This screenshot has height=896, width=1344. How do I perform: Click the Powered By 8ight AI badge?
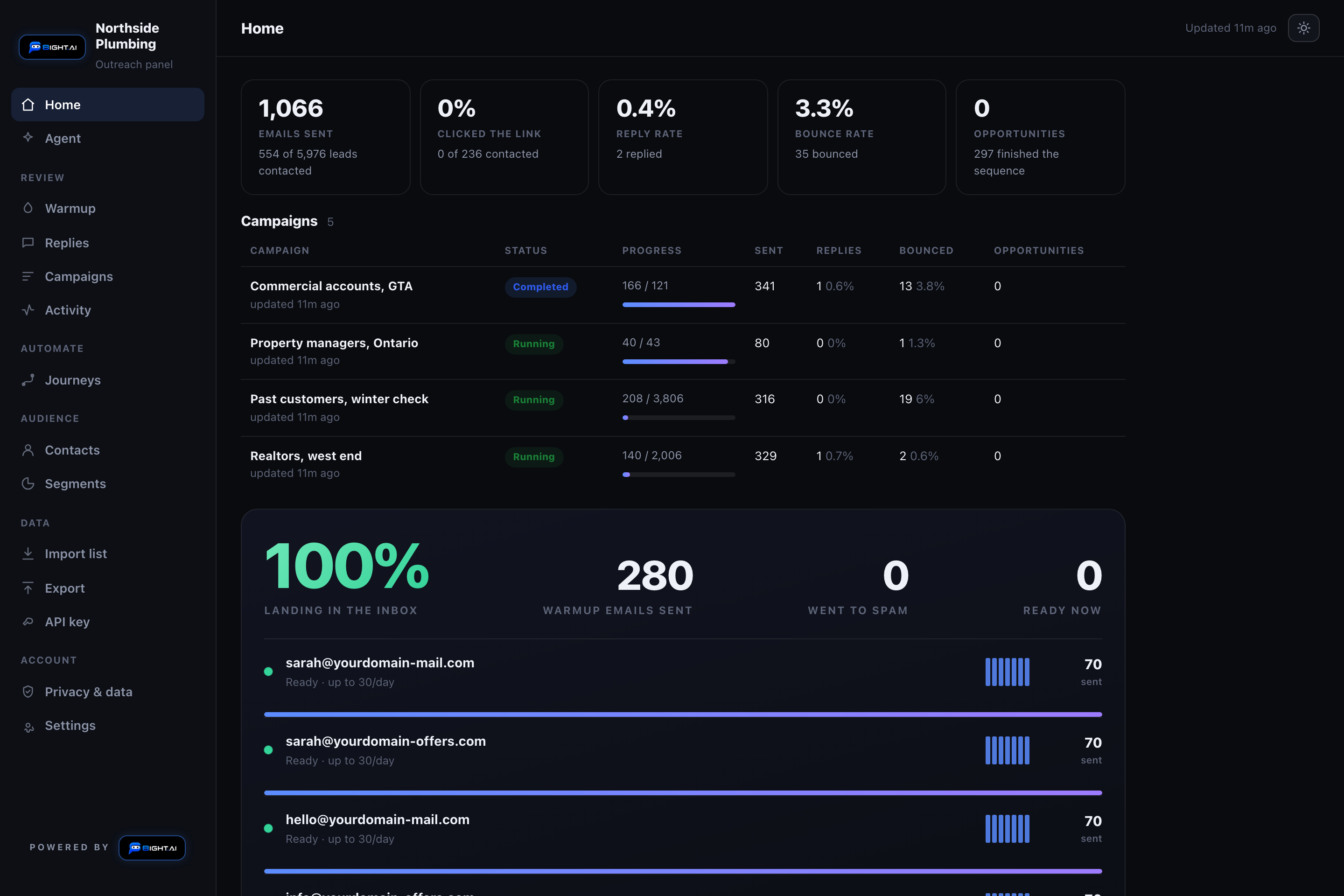(x=152, y=847)
